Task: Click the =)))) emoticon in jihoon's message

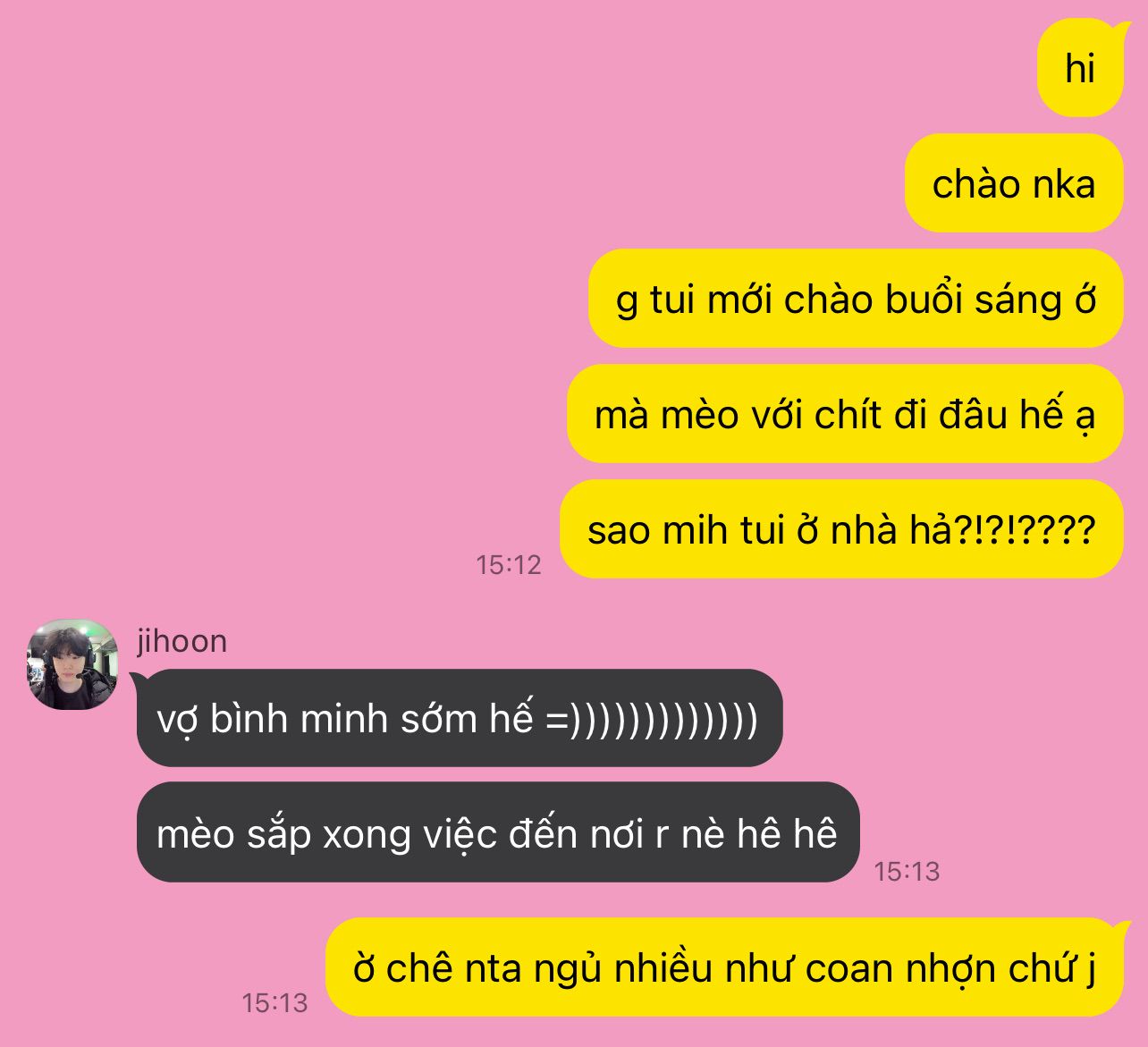Action: coord(653,719)
